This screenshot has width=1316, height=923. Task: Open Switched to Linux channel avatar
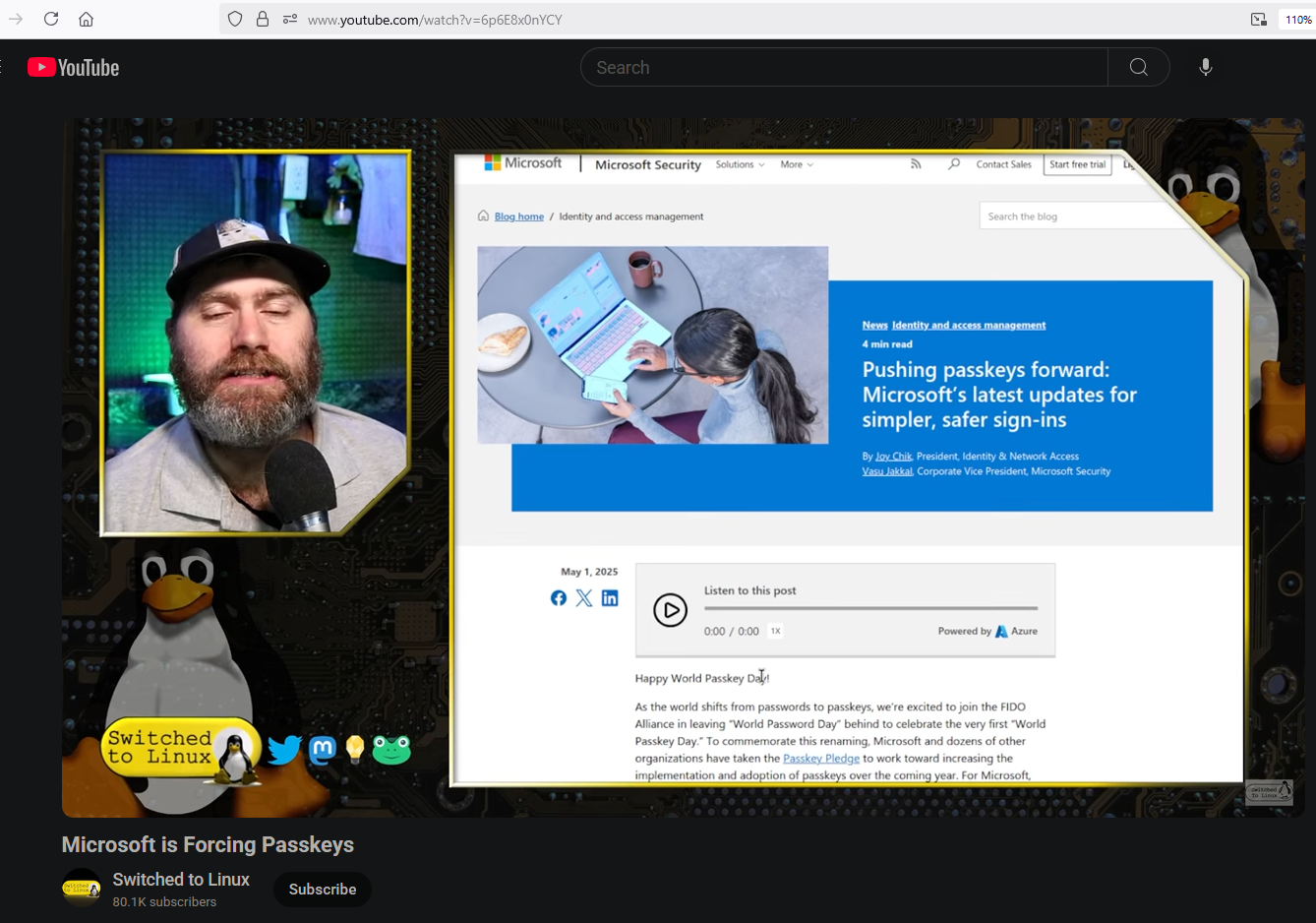82,889
